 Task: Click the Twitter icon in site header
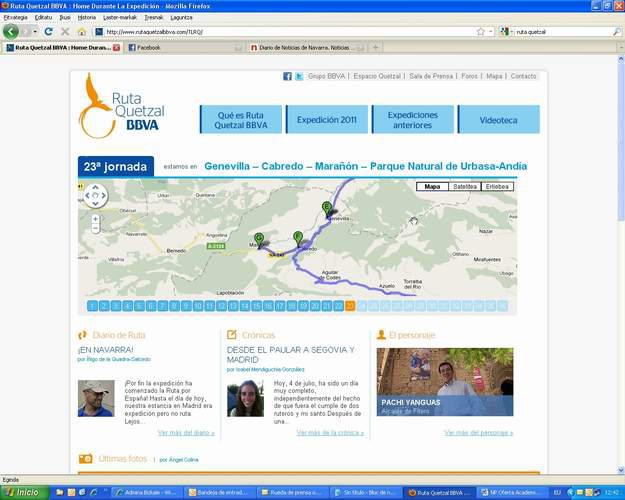tap(299, 76)
